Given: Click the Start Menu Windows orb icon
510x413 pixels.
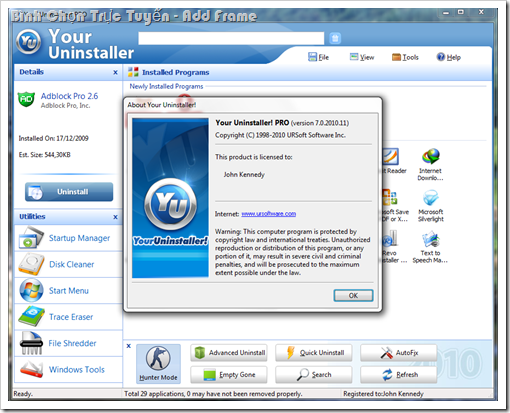Looking at the screenshot, I should (x=31, y=290).
